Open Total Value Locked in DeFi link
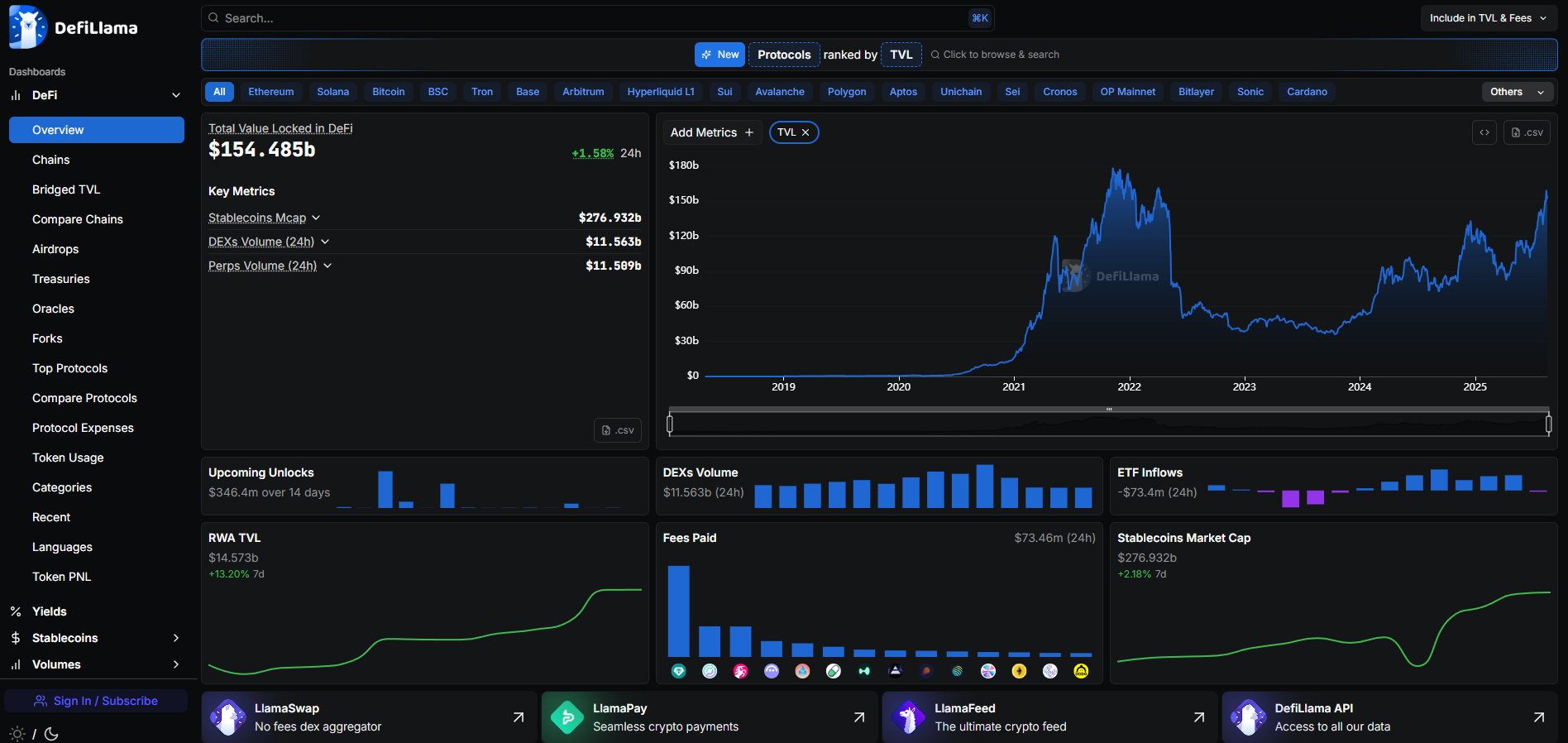Screen dimensions: 1568x743 pyautogui.click(x=280, y=128)
